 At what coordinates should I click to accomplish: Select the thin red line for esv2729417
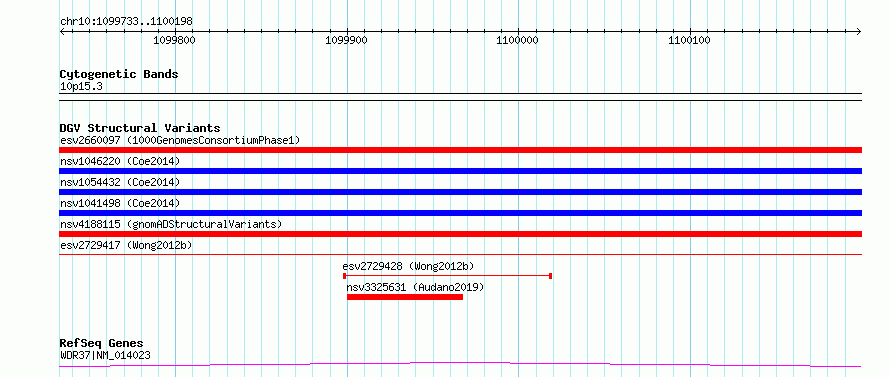coord(461,254)
